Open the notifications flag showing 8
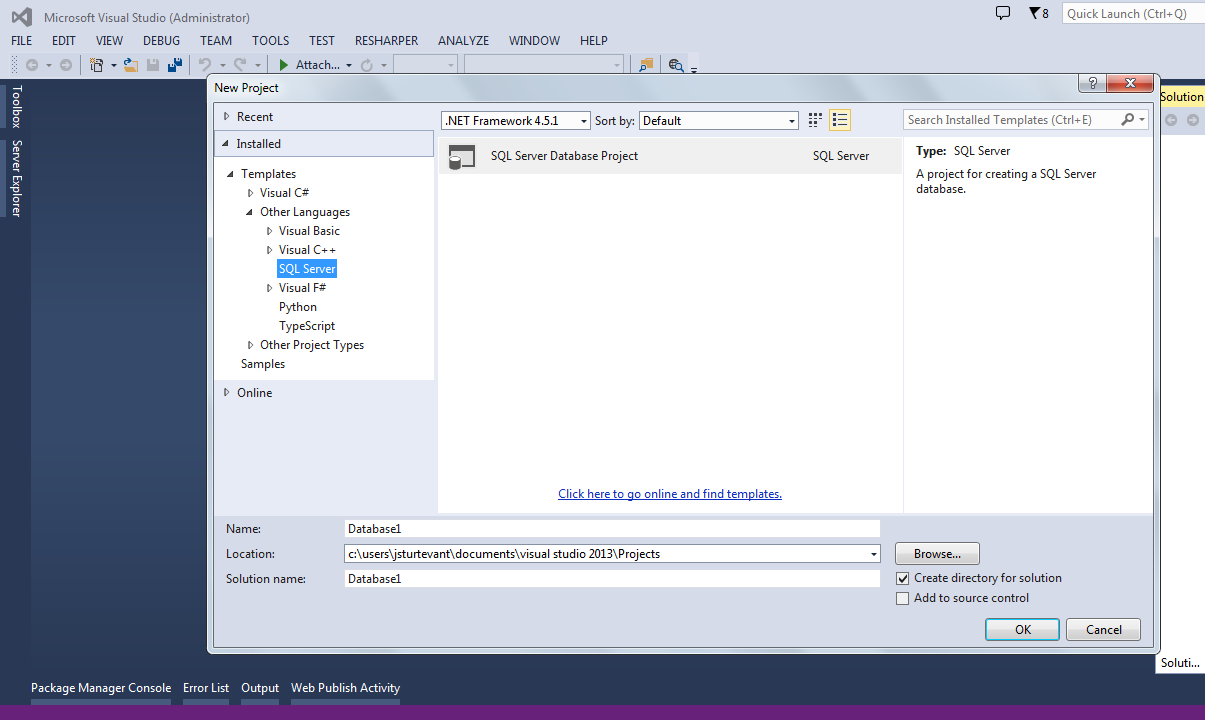Image resolution: width=1205 pixels, height=720 pixels. click(1038, 14)
